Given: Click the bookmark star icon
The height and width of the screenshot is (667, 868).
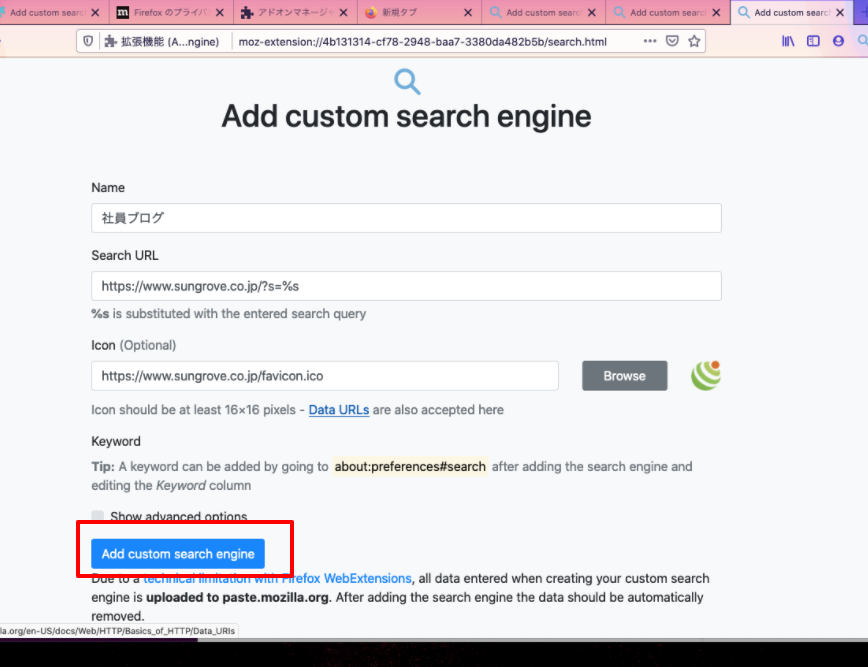Looking at the screenshot, I should [x=694, y=41].
